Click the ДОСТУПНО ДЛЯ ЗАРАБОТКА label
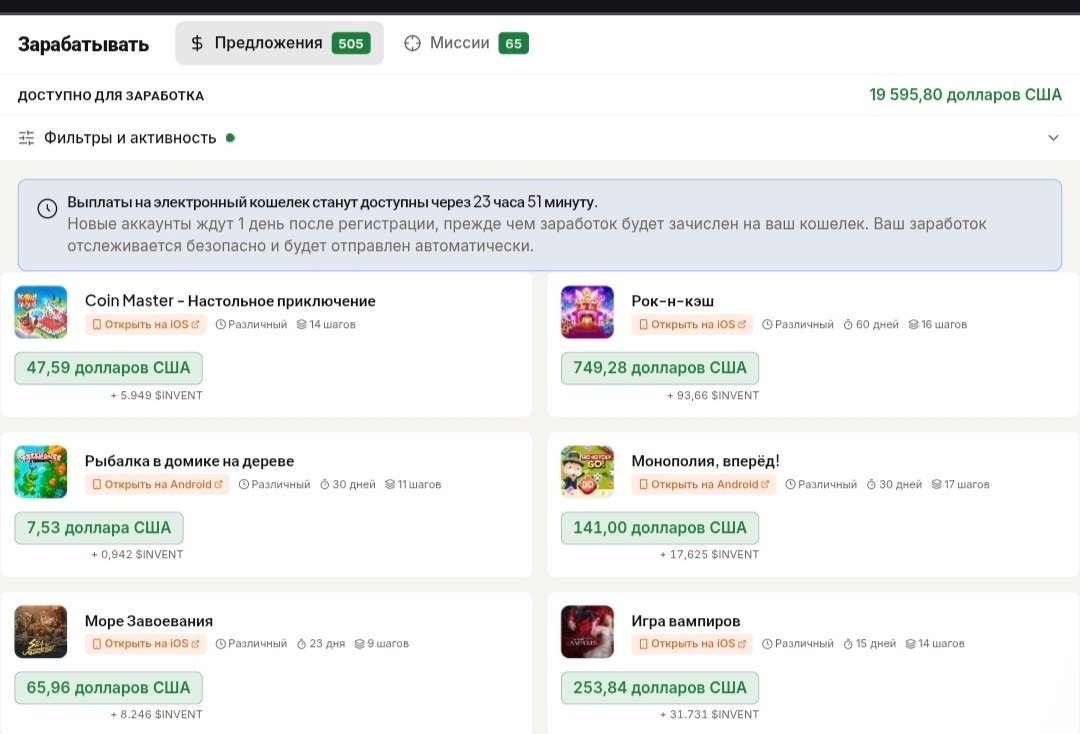This screenshot has height=734, width=1080. tap(111, 96)
